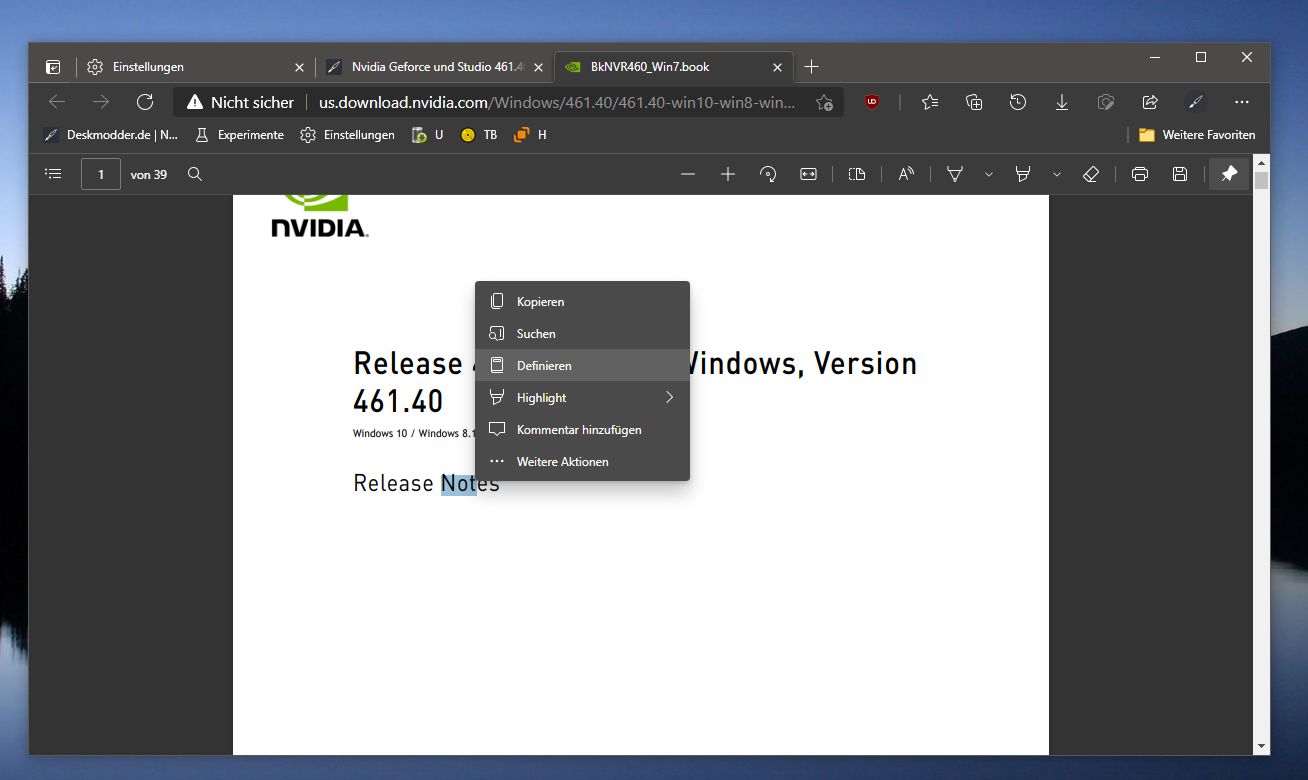
Task: Click the address bar URL
Action: [557, 102]
